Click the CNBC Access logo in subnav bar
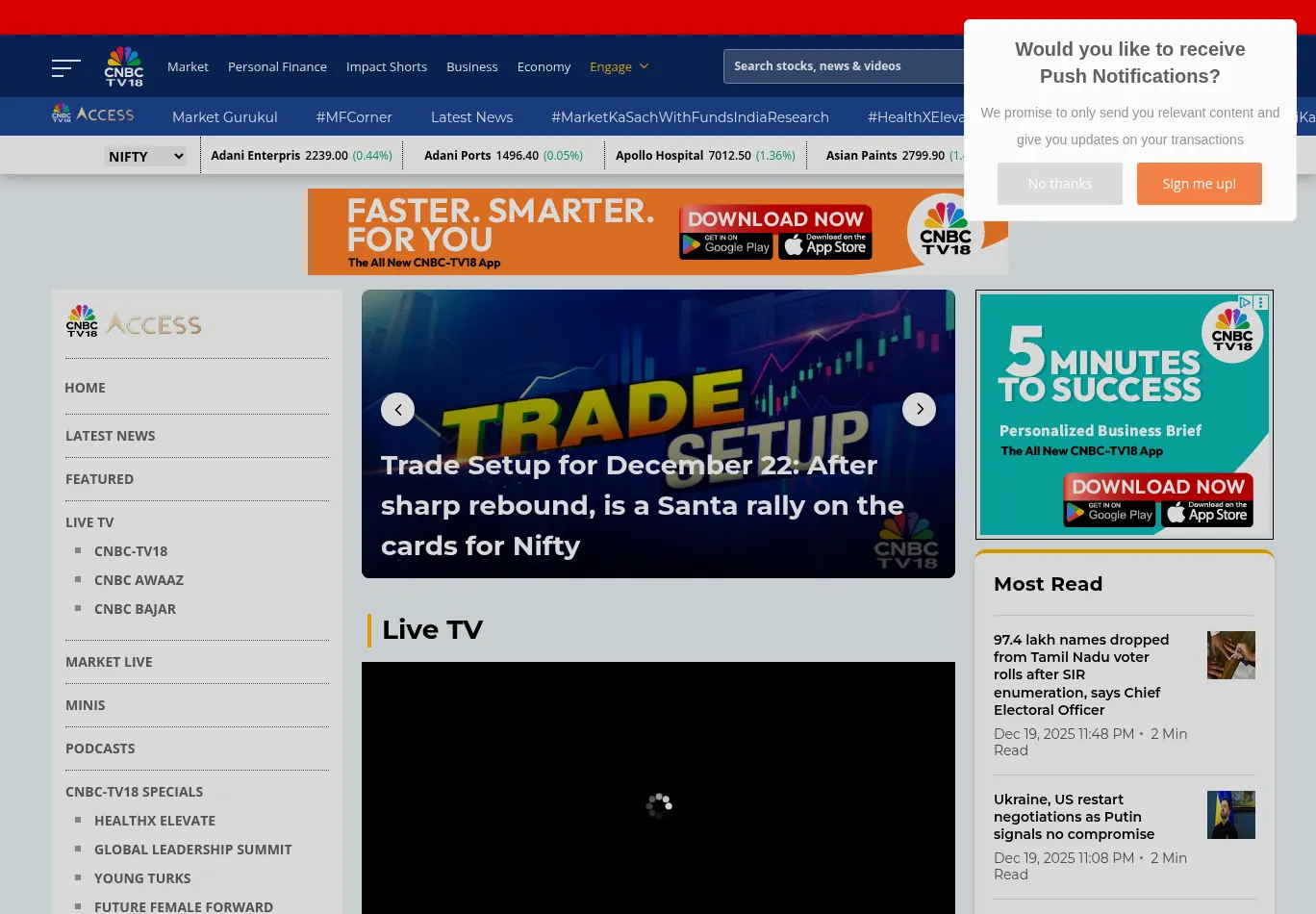 (92, 114)
